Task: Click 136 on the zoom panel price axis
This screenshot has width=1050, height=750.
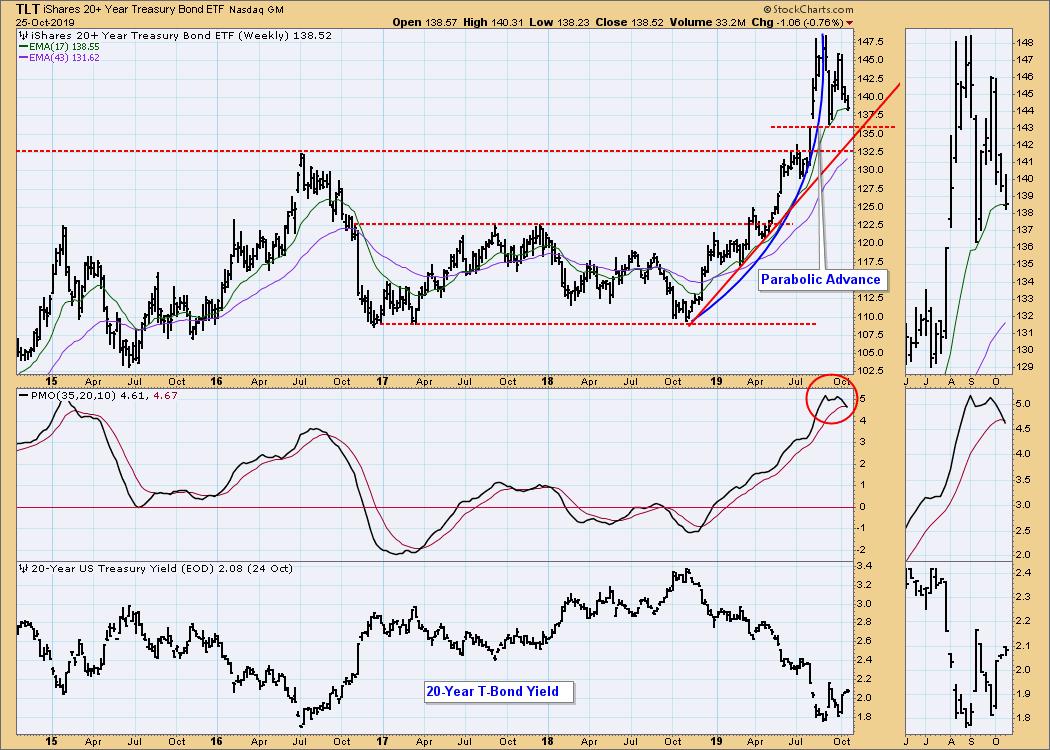Action: point(1025,247)
